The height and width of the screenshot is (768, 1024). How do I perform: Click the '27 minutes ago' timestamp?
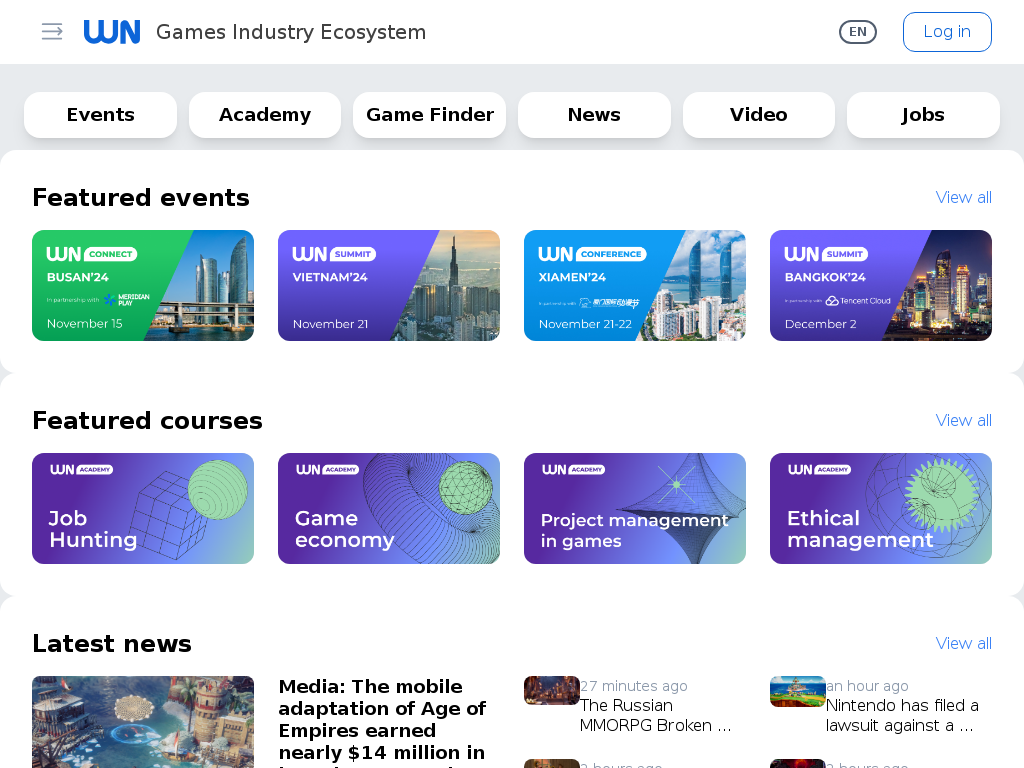(x=633, y=686)
